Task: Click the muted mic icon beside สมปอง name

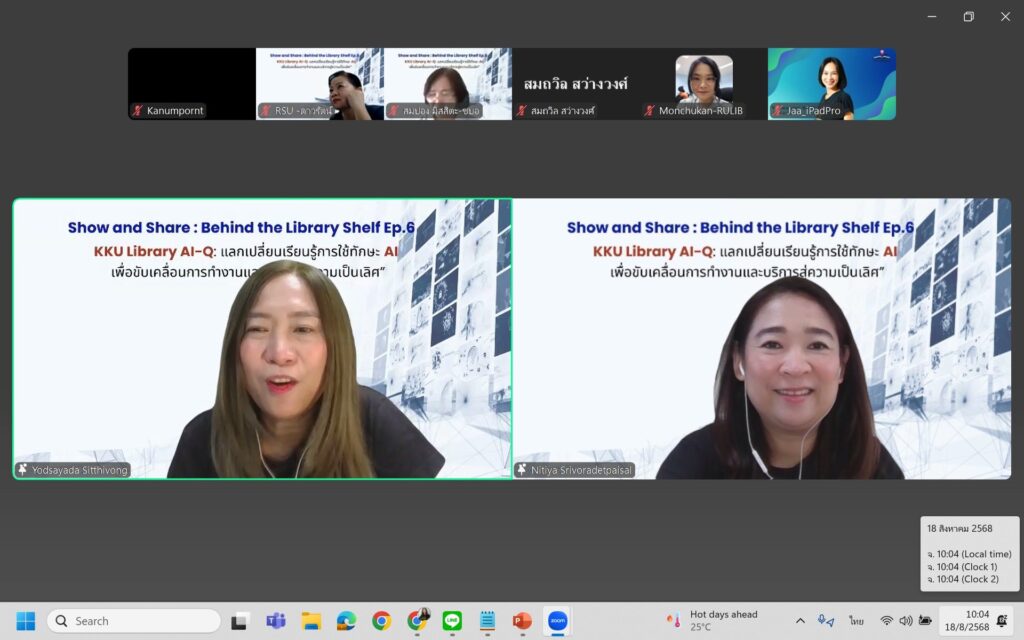Action: (x=394, y=110)
